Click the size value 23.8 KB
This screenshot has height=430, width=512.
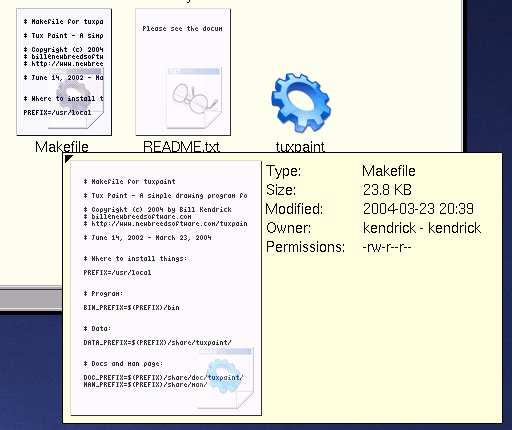[x=387, y=190]
